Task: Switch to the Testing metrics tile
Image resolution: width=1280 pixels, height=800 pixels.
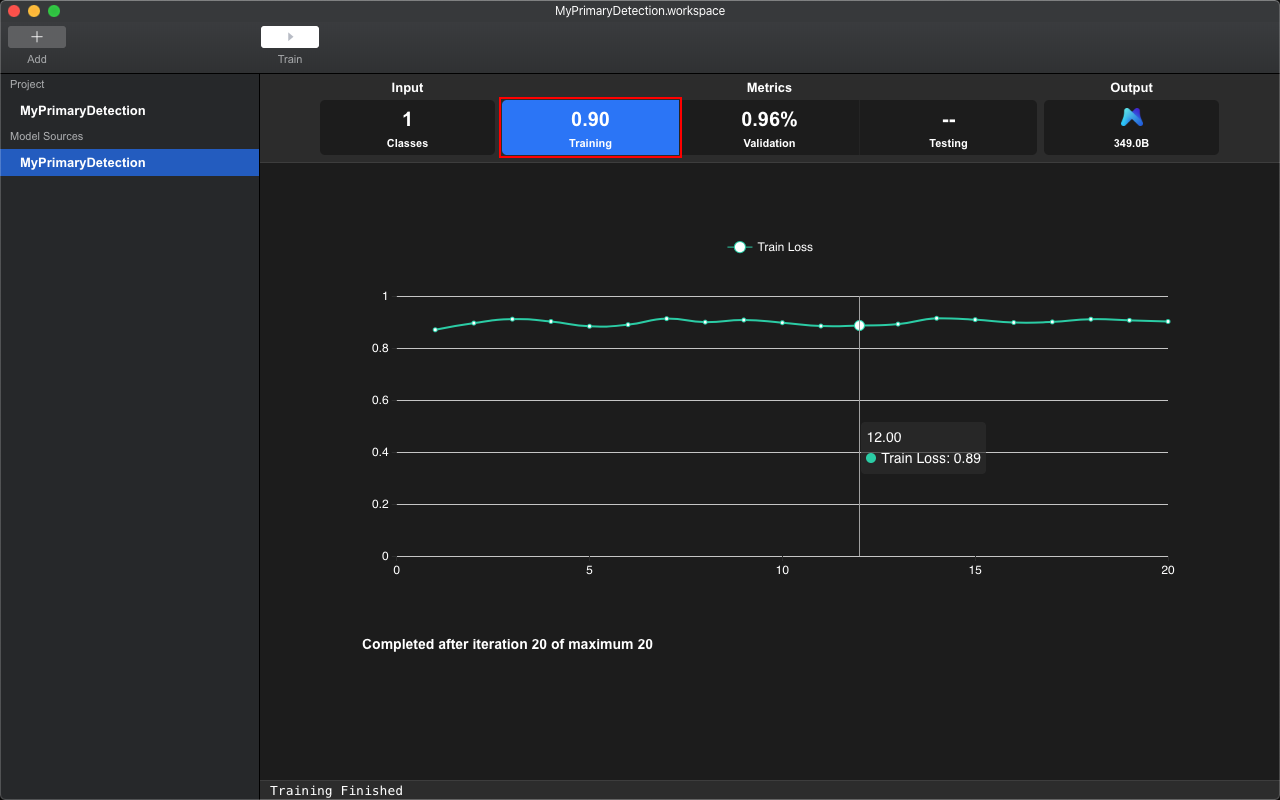Action: (948, 127)
